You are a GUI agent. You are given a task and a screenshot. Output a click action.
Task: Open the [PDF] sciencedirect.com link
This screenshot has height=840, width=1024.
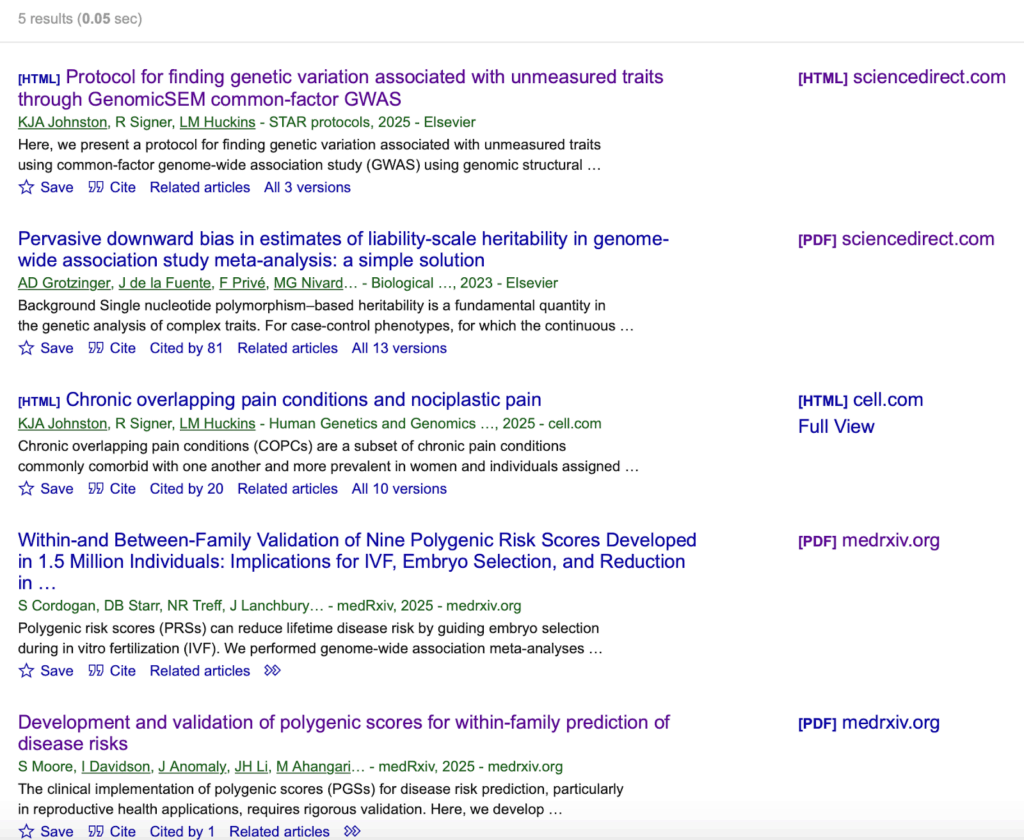896,239
